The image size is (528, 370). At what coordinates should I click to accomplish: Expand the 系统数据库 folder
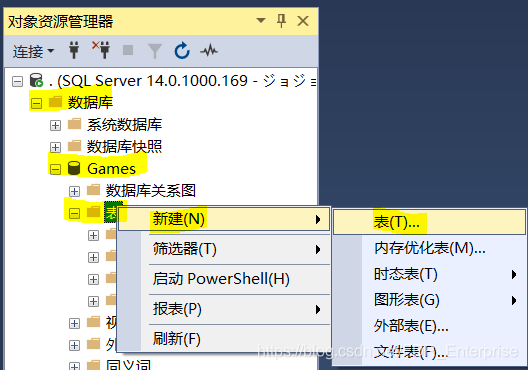55,126
